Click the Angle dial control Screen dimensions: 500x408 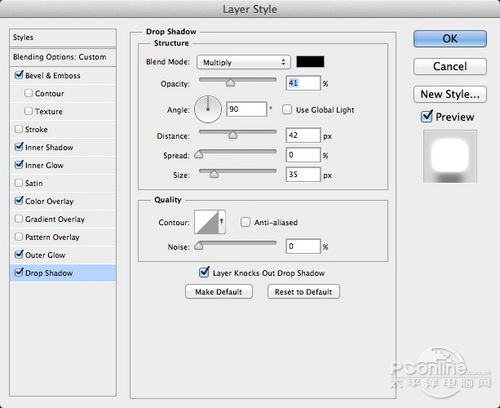click(208, 109)
